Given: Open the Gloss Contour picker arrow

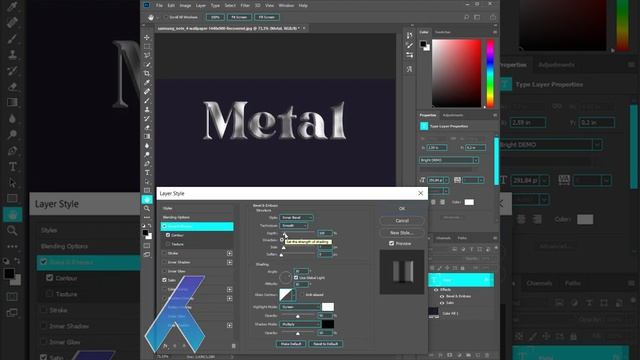Looking at the screenshot, I should point(293,295).
